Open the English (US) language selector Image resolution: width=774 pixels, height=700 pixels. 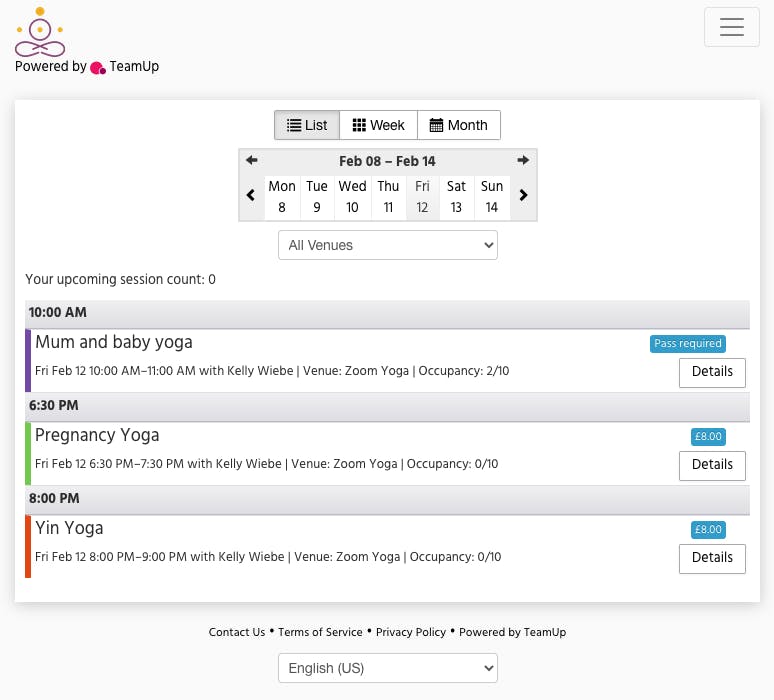(x=387, y=668)
